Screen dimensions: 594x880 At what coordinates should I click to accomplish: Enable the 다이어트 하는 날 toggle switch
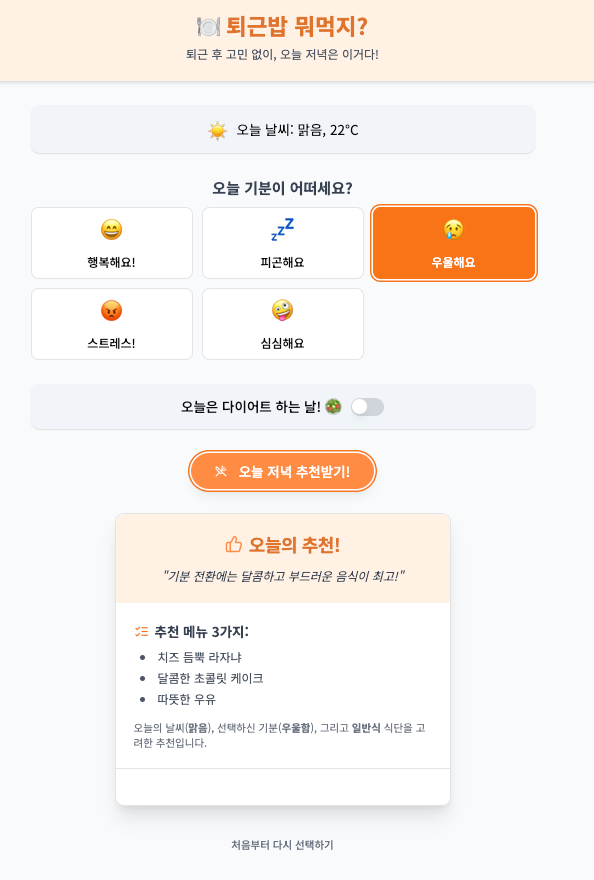pyautogui.click(x=367, y=407)
